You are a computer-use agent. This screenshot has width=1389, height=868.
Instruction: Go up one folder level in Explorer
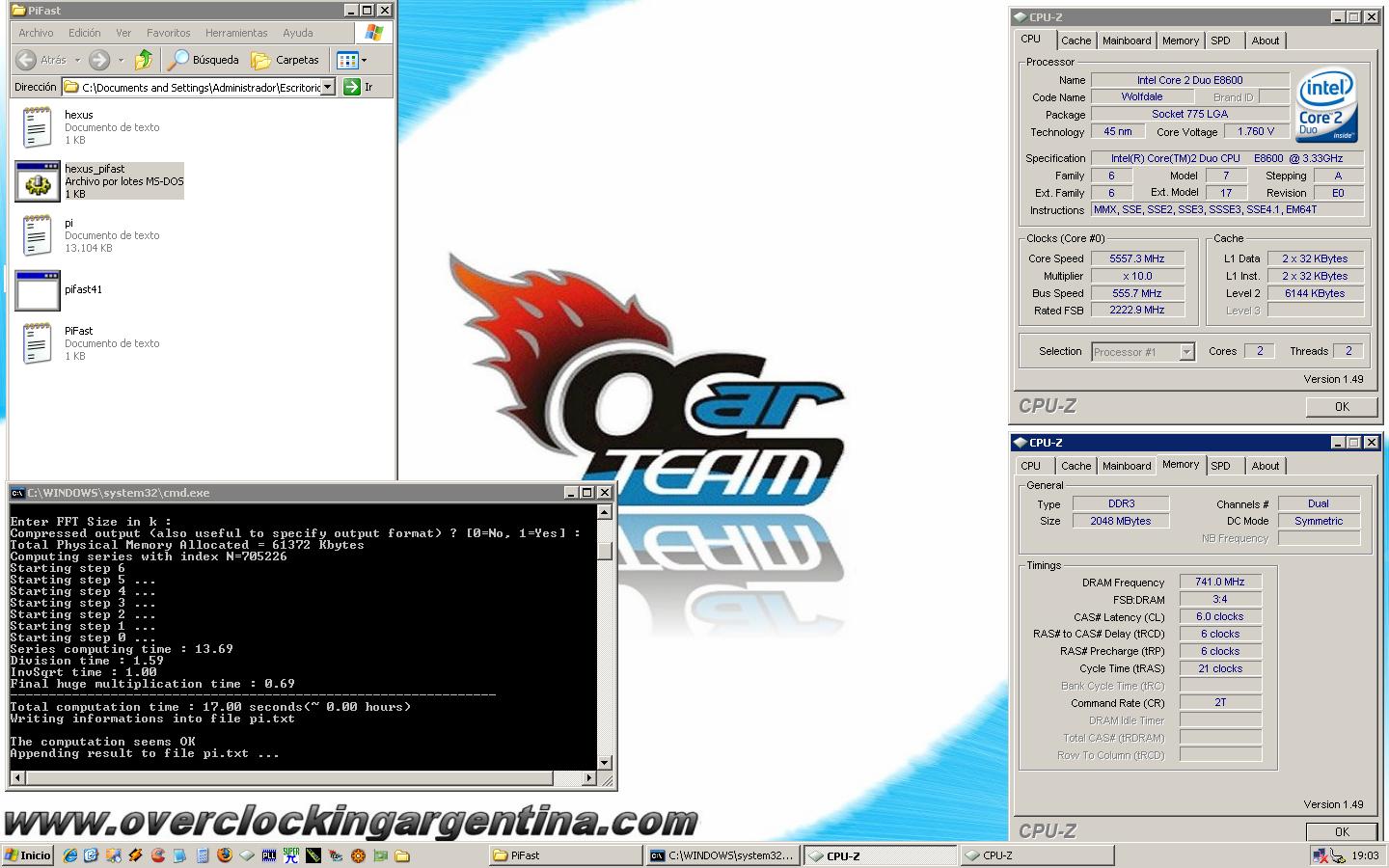[144, 60]
